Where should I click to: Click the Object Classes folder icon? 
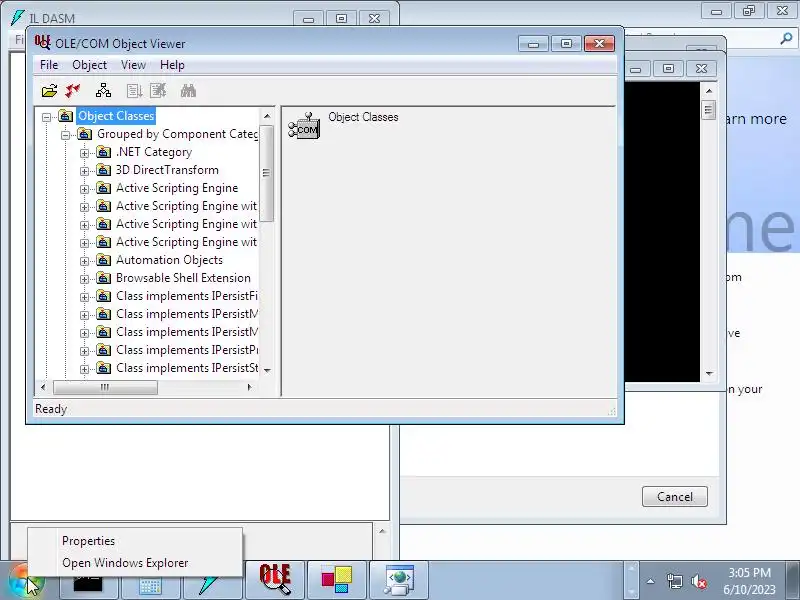[x=65, y=116]
